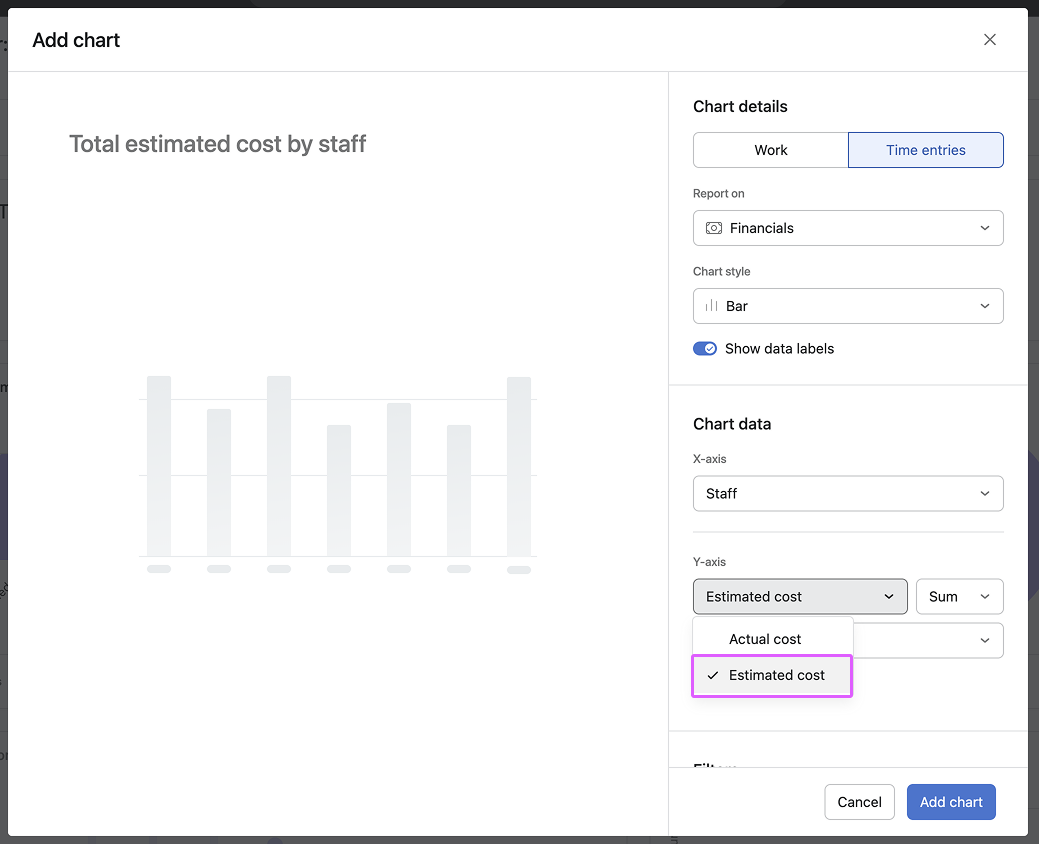
Task: Click the Add chart button
Action: point(950,801)
